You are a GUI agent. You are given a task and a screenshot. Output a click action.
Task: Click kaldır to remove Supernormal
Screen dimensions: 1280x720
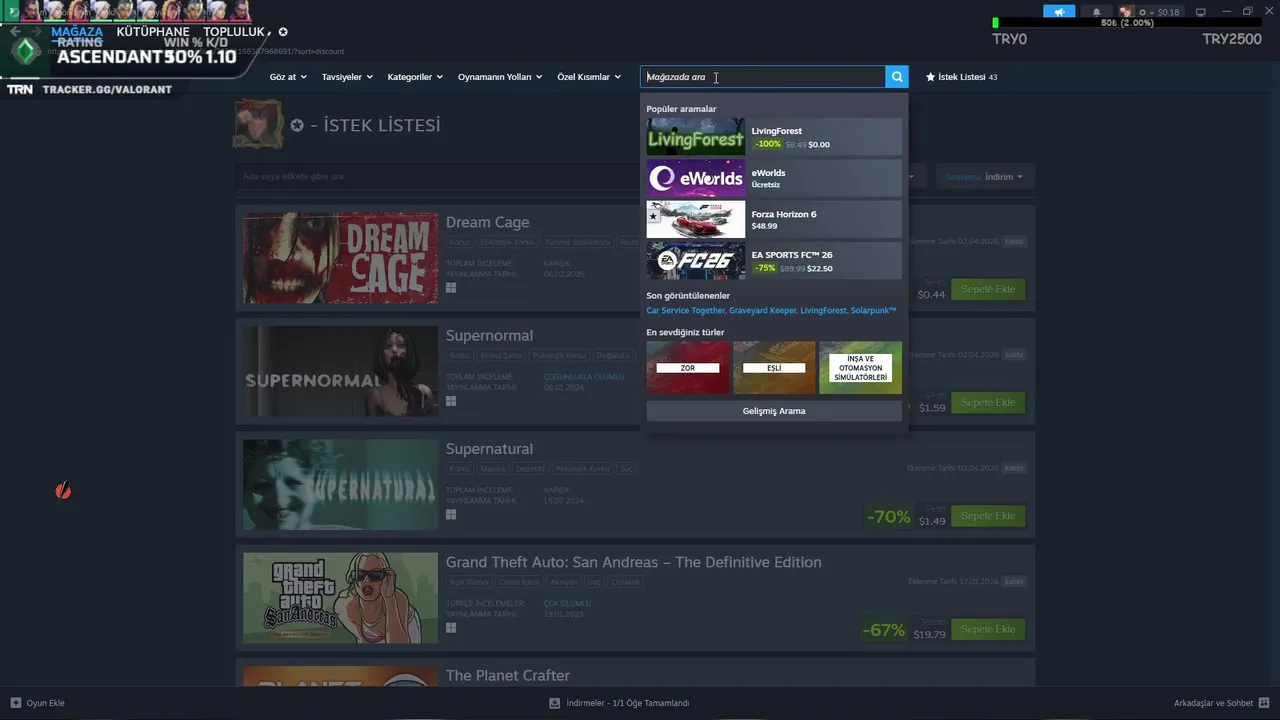click(1014, 355)
